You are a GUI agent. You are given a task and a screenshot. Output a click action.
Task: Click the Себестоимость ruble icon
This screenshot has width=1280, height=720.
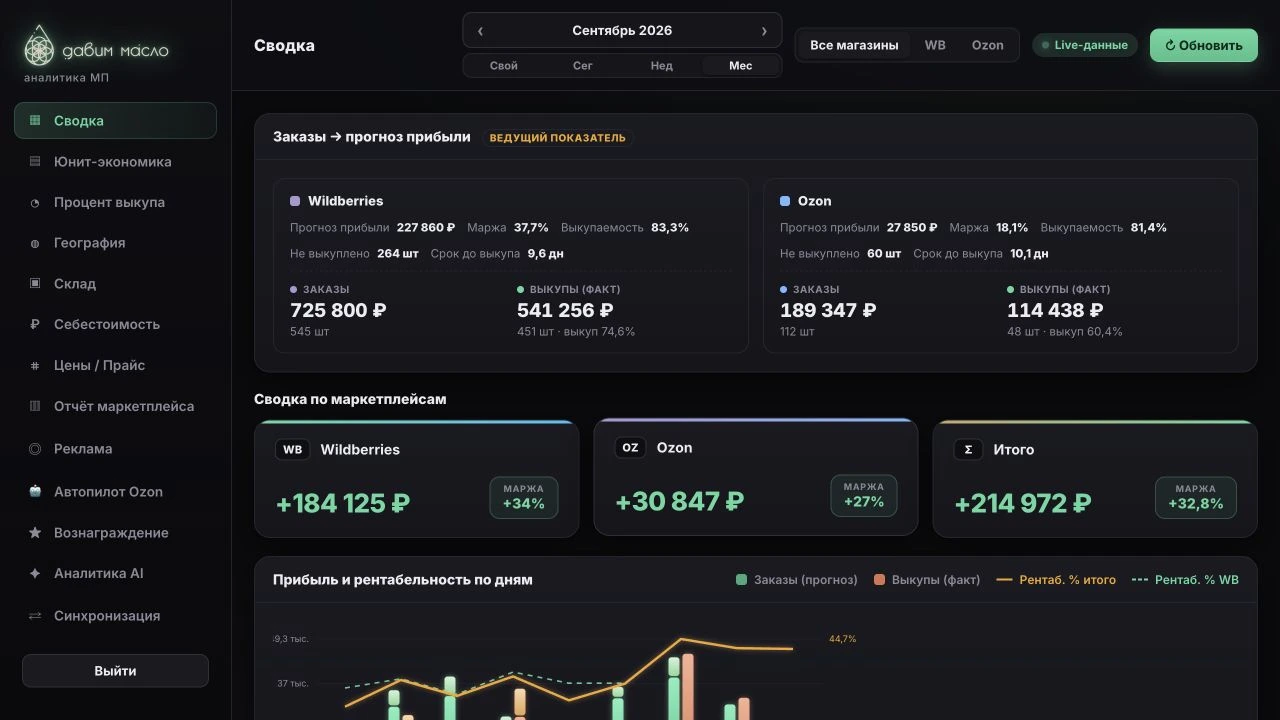pyautogui.click(x=35, y=325)
